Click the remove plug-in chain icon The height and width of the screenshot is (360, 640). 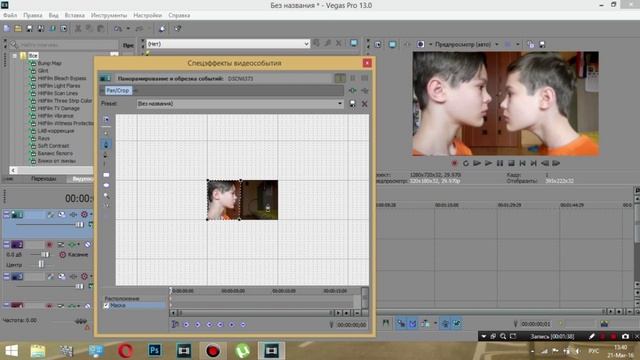364,90
